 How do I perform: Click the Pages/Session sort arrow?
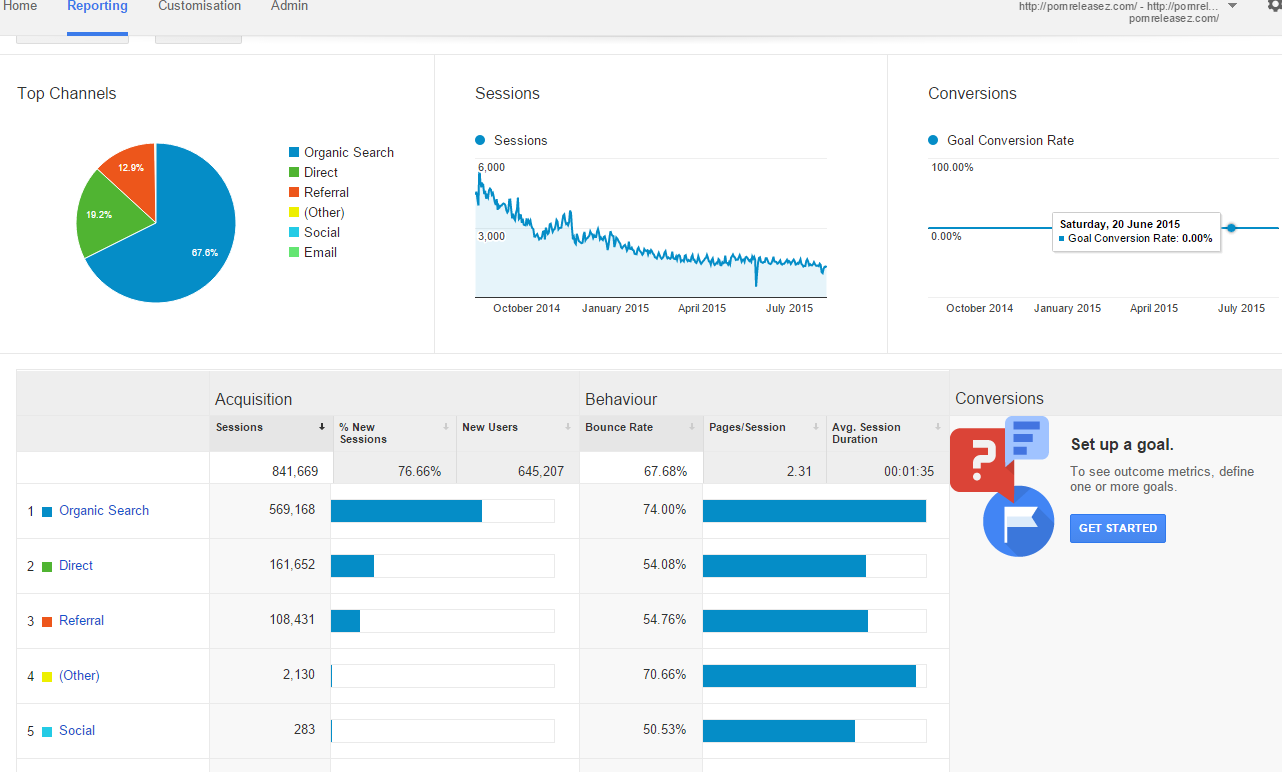click(x=815, y=427)
